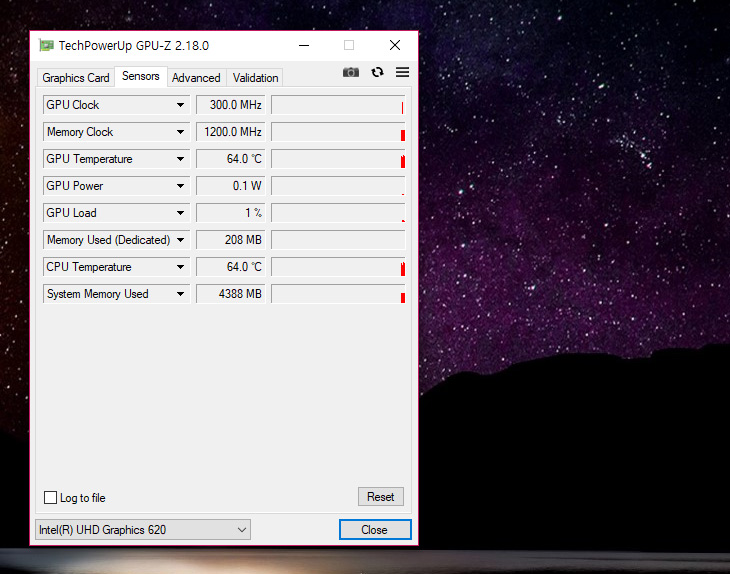
Task: Click the 1200.0 MHz Memory Clock value
Action: click(230, 132)
